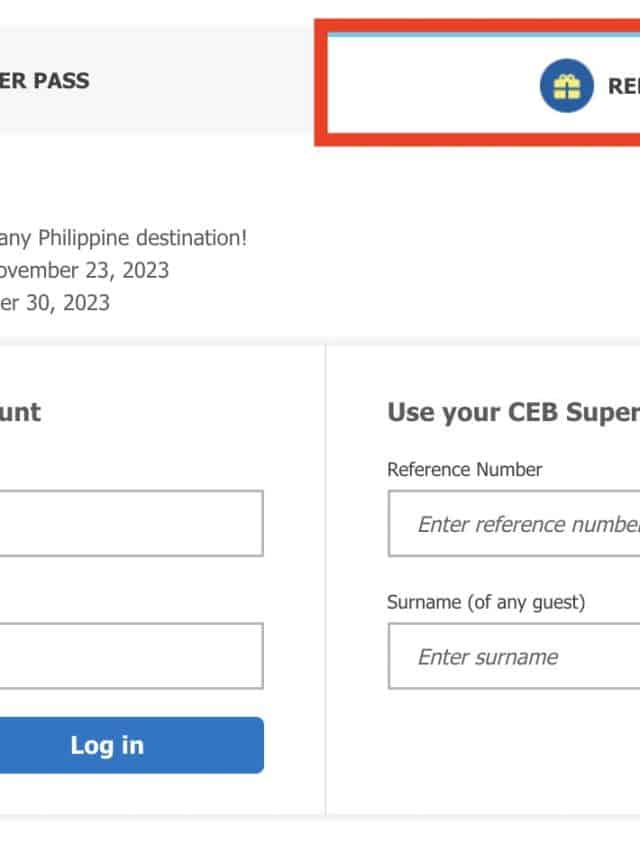Click the Surname (of any guest) label
This screenshot has height=853, width=640.
pyautogui.click(x=486, y=602)
